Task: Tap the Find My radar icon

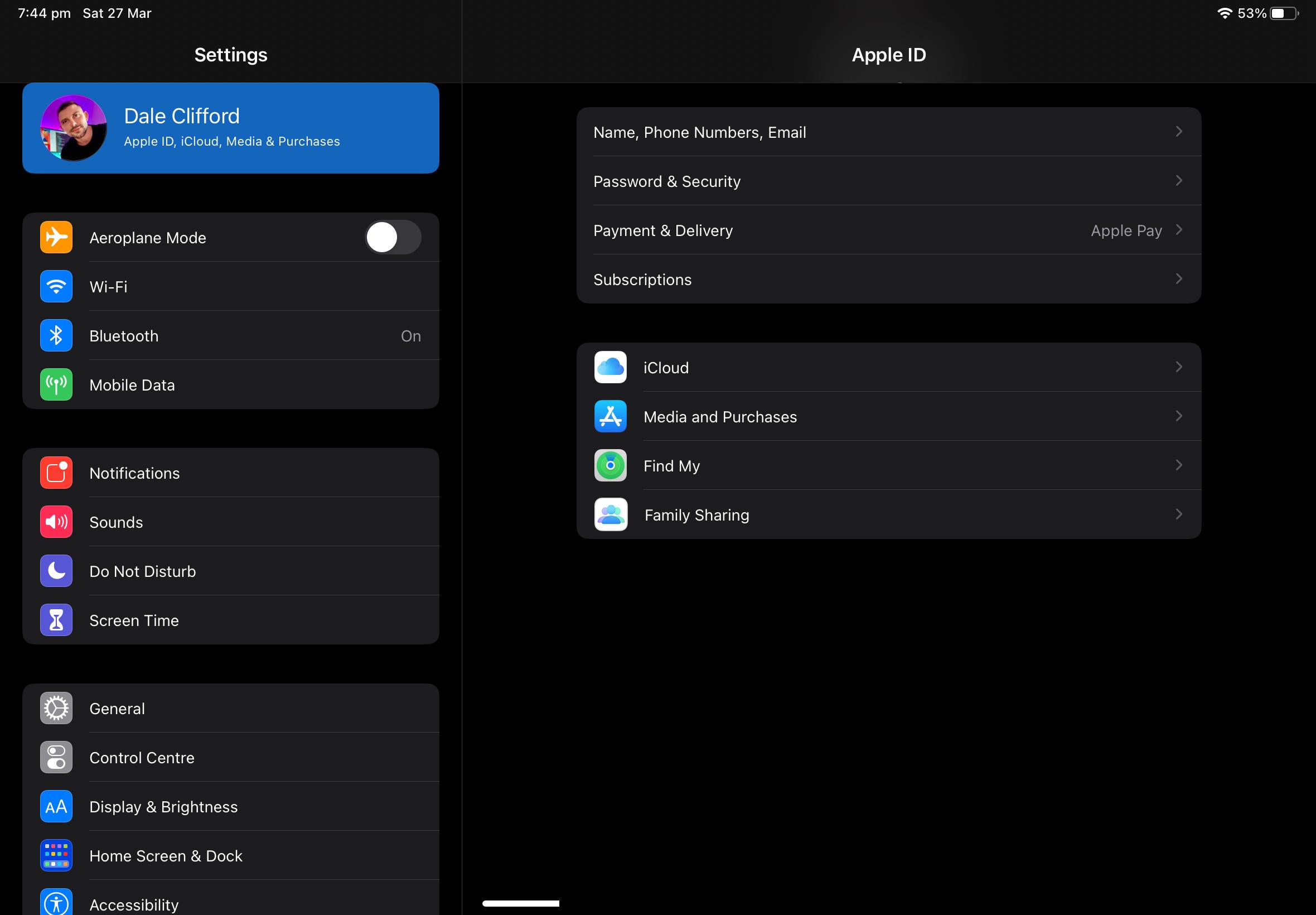Action: coord(610,465)
